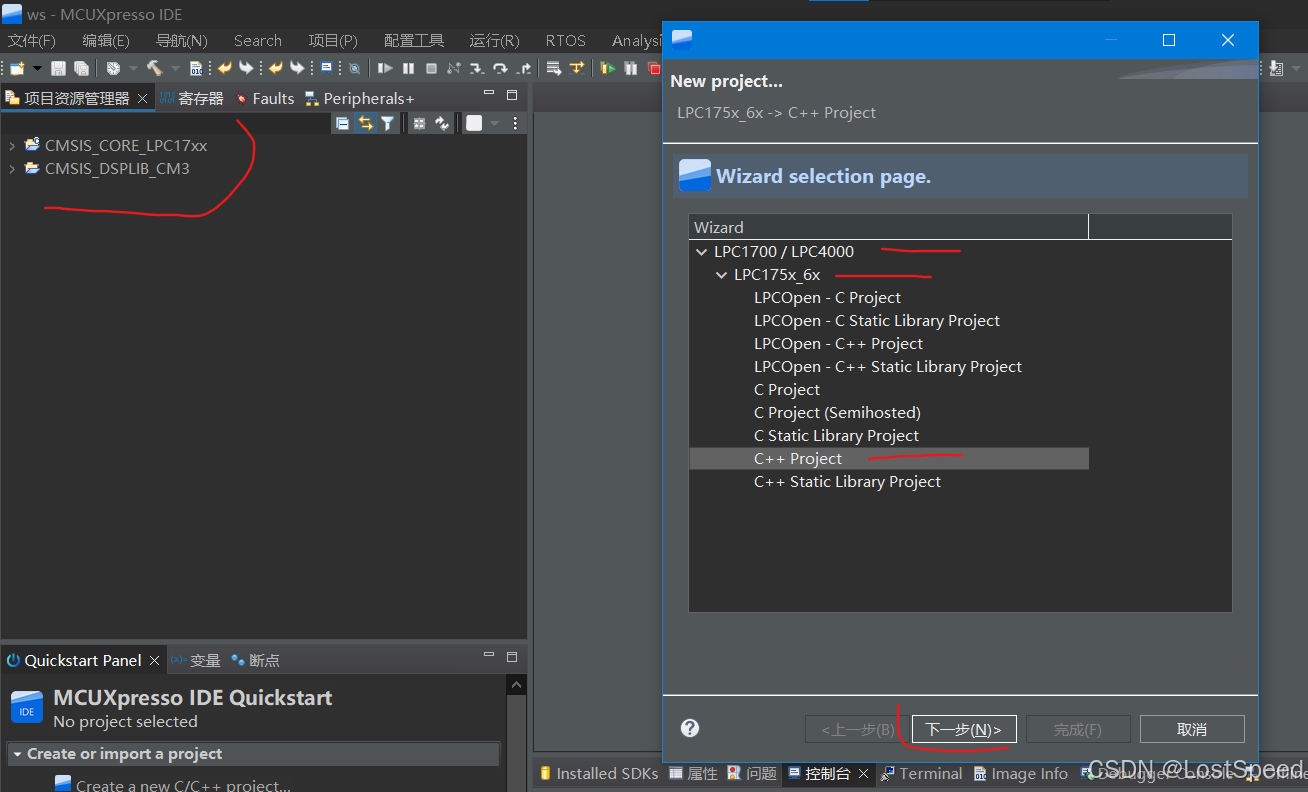Viewport: 1308px width, 792px height.
Task: Open the 运行(R) menu
Action: [x=495, y=41]
